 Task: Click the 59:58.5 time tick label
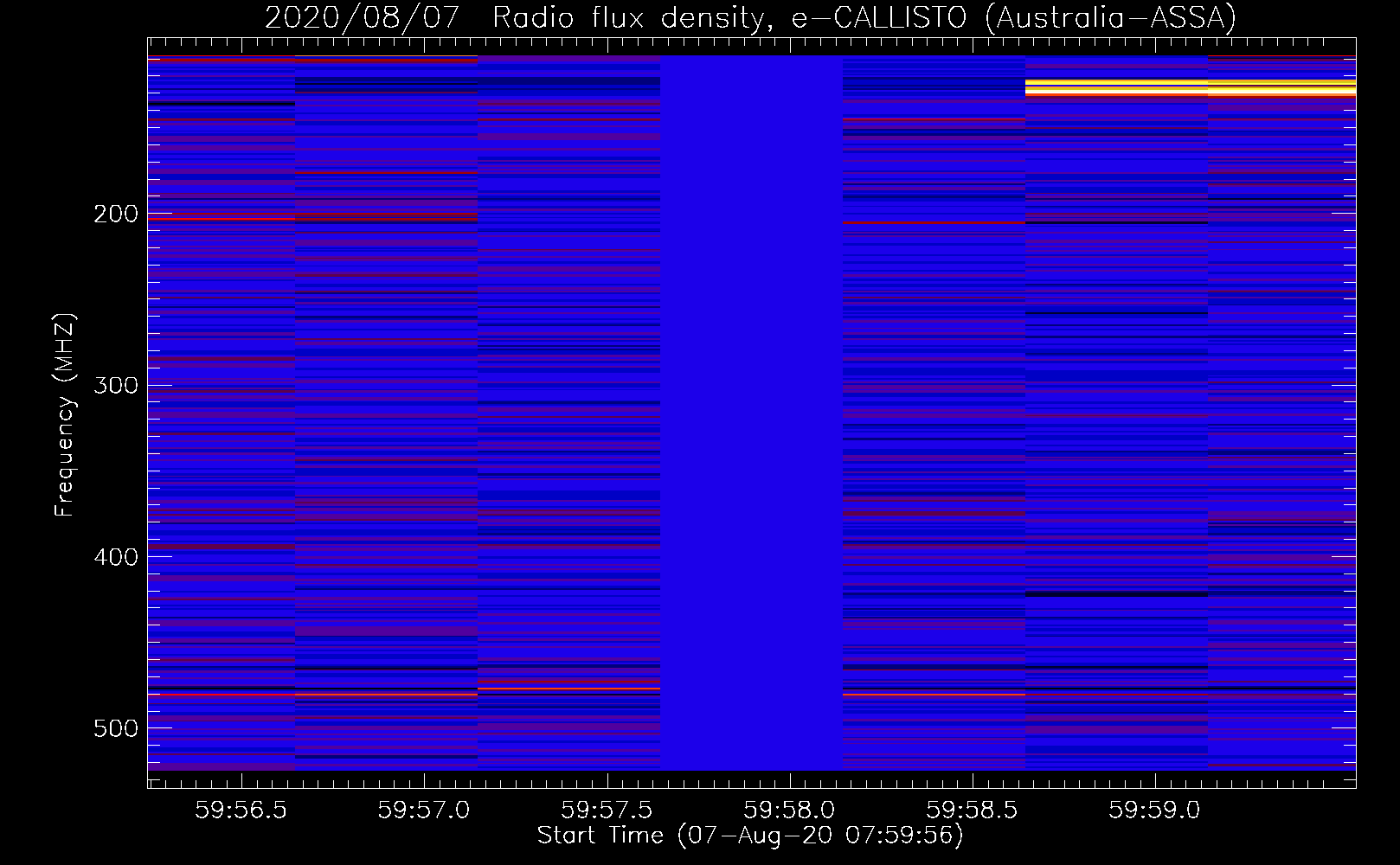[973, 811]
